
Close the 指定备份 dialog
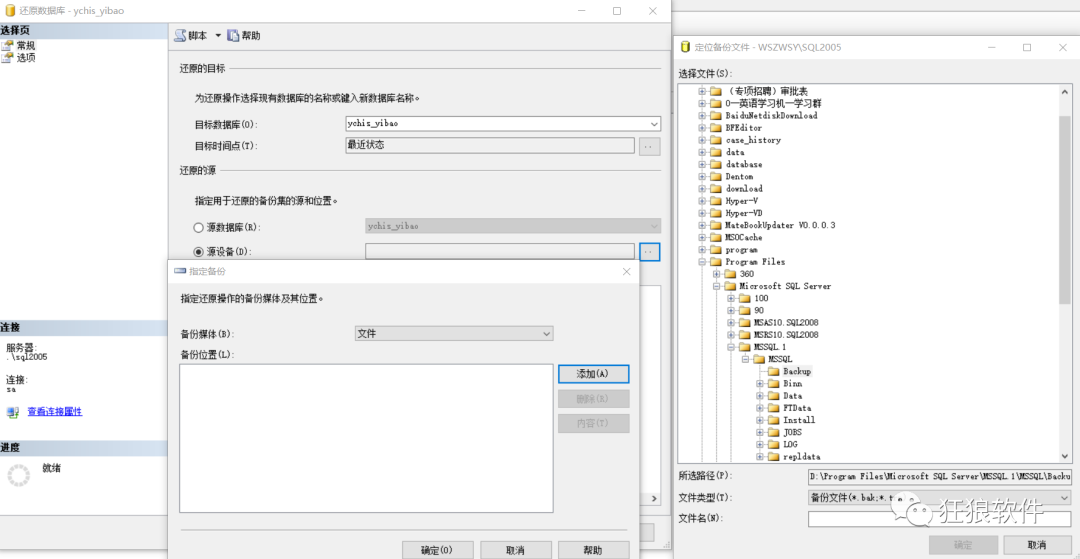(x=626, y=272)
